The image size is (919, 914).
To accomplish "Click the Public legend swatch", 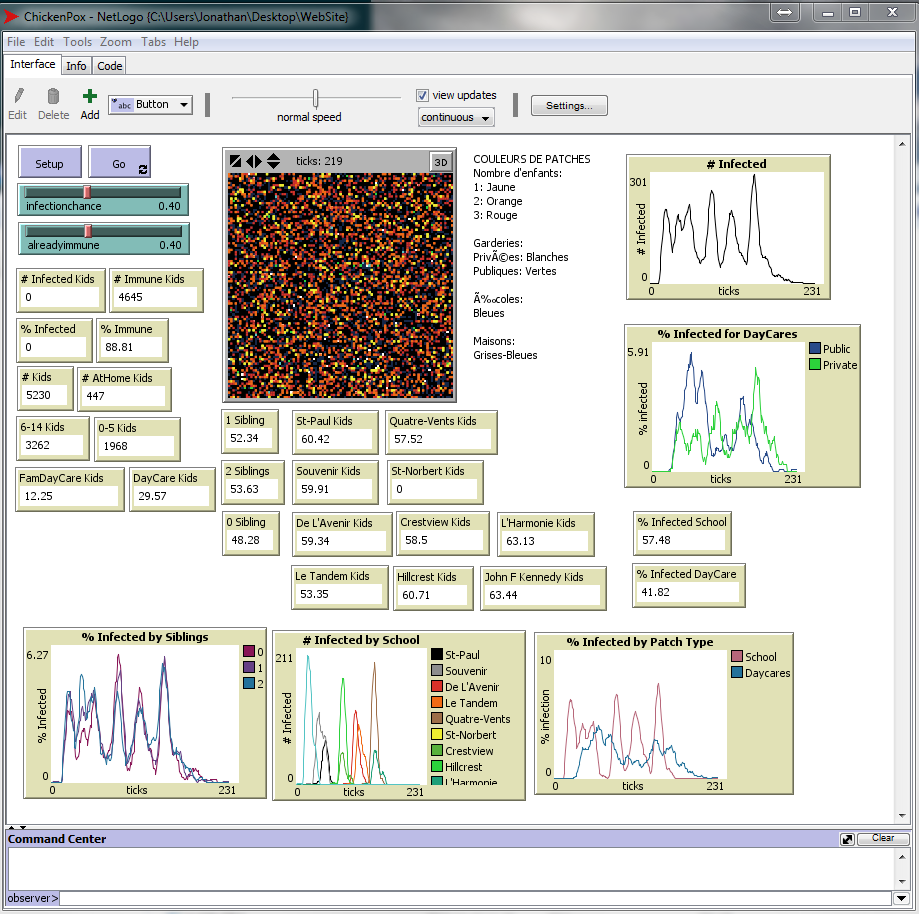I will click(x=814, y=348).
